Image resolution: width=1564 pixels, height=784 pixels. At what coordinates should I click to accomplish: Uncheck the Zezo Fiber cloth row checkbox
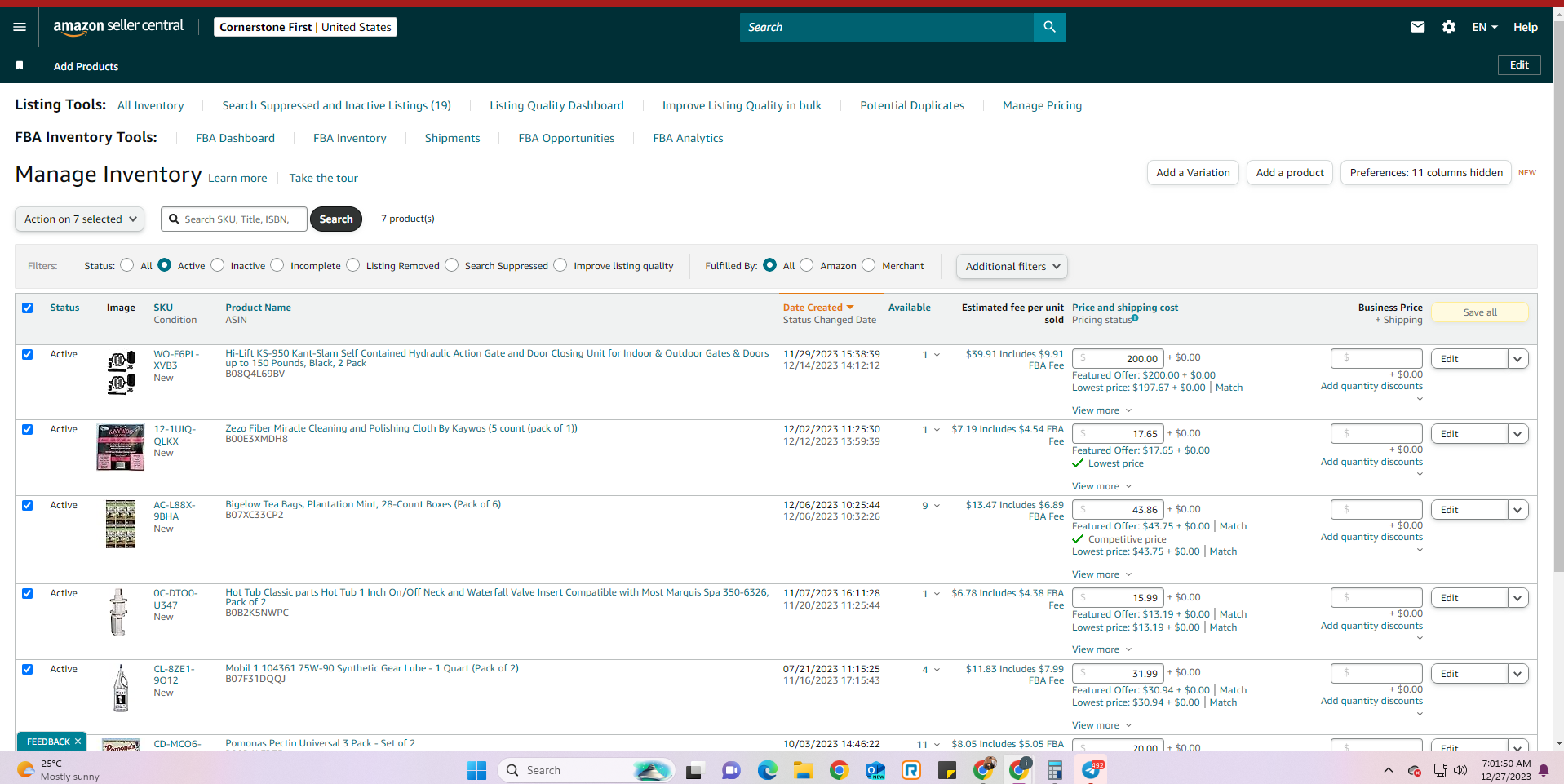(28, 429)
